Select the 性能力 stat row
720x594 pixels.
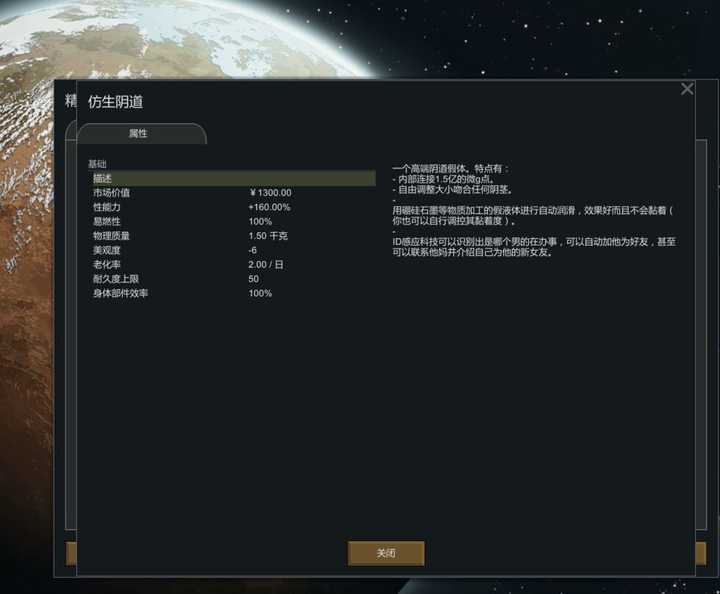tap(232, 207)
